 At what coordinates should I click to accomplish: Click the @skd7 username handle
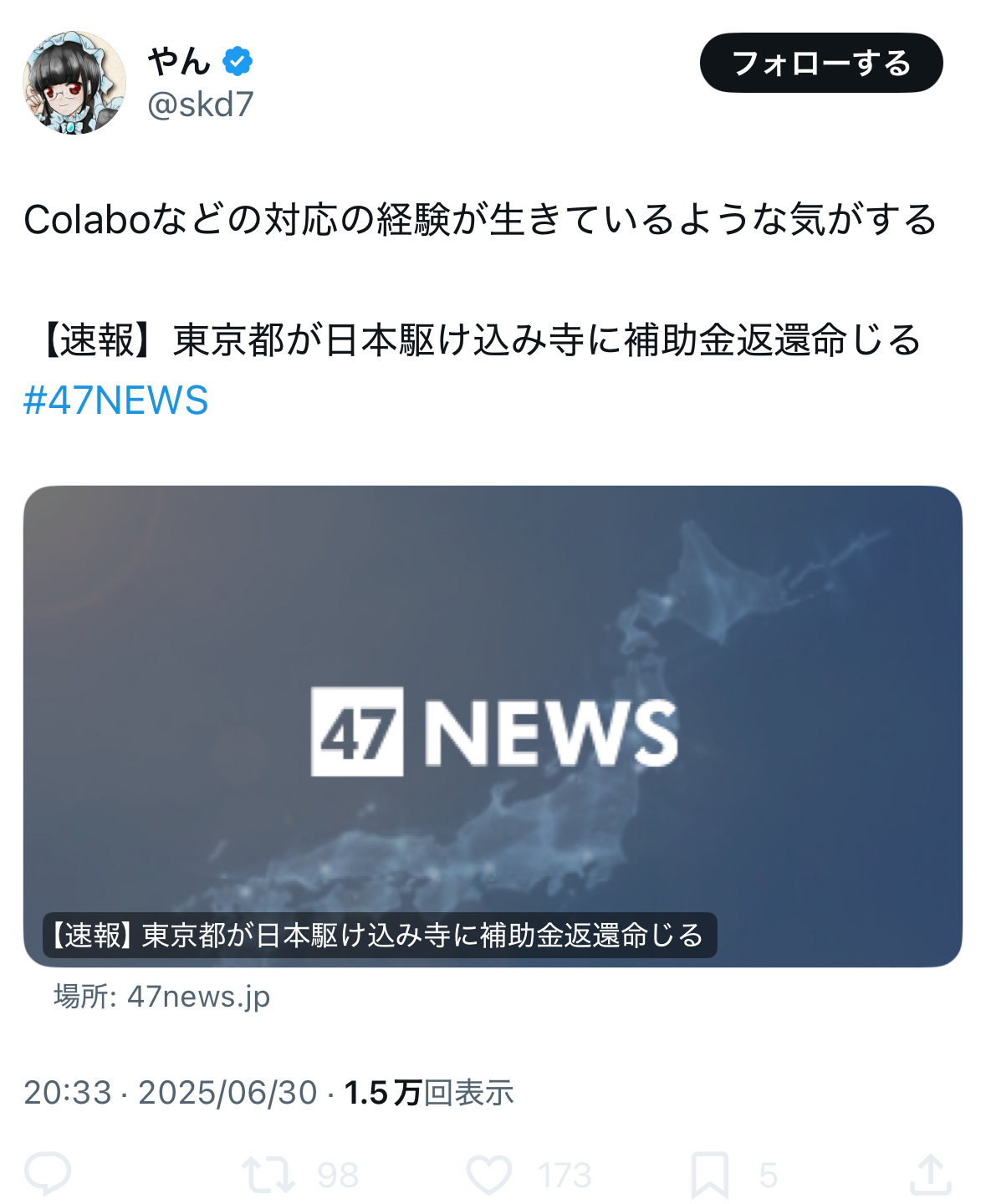coord(200,105)
